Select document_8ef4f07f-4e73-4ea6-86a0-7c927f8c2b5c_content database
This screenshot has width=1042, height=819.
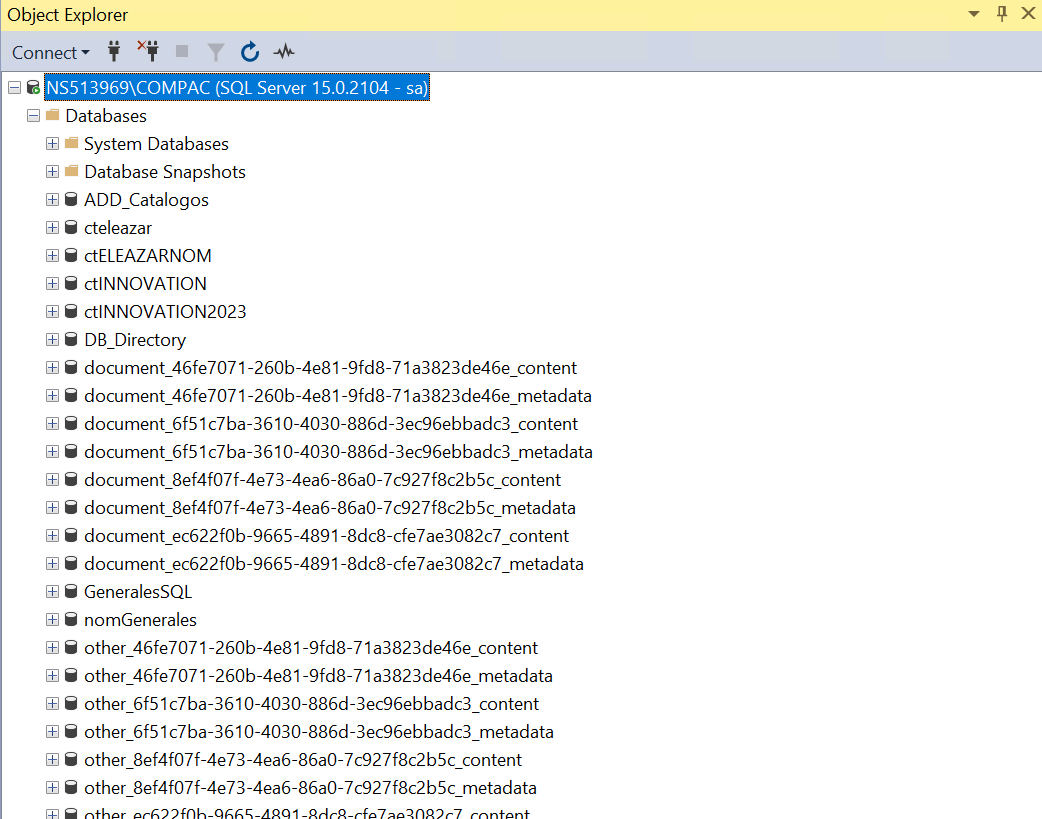322,480
